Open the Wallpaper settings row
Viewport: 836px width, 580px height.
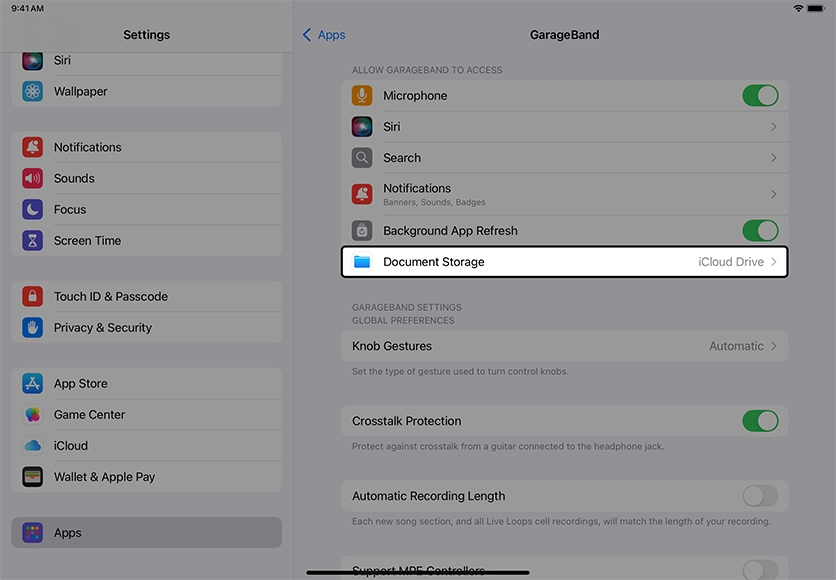pos(80,92)
